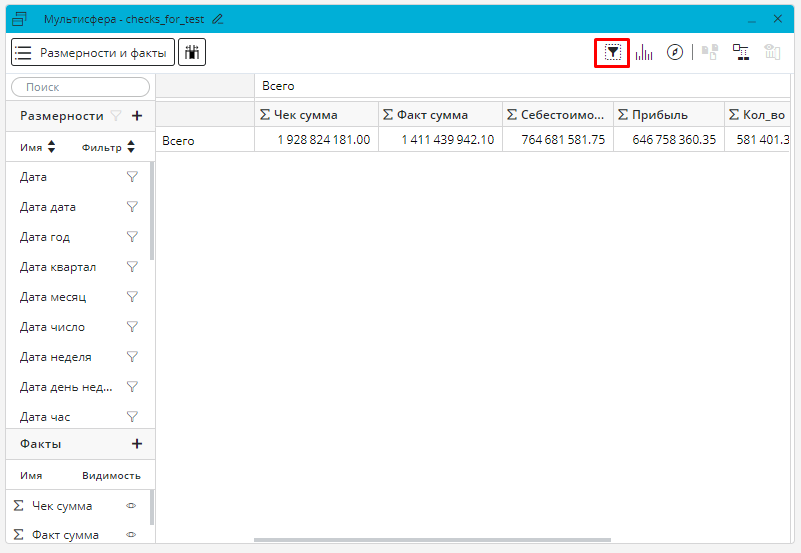Sort dimensions by Имя column
Screen dimensions: 801x553
[x=38, y=147]
